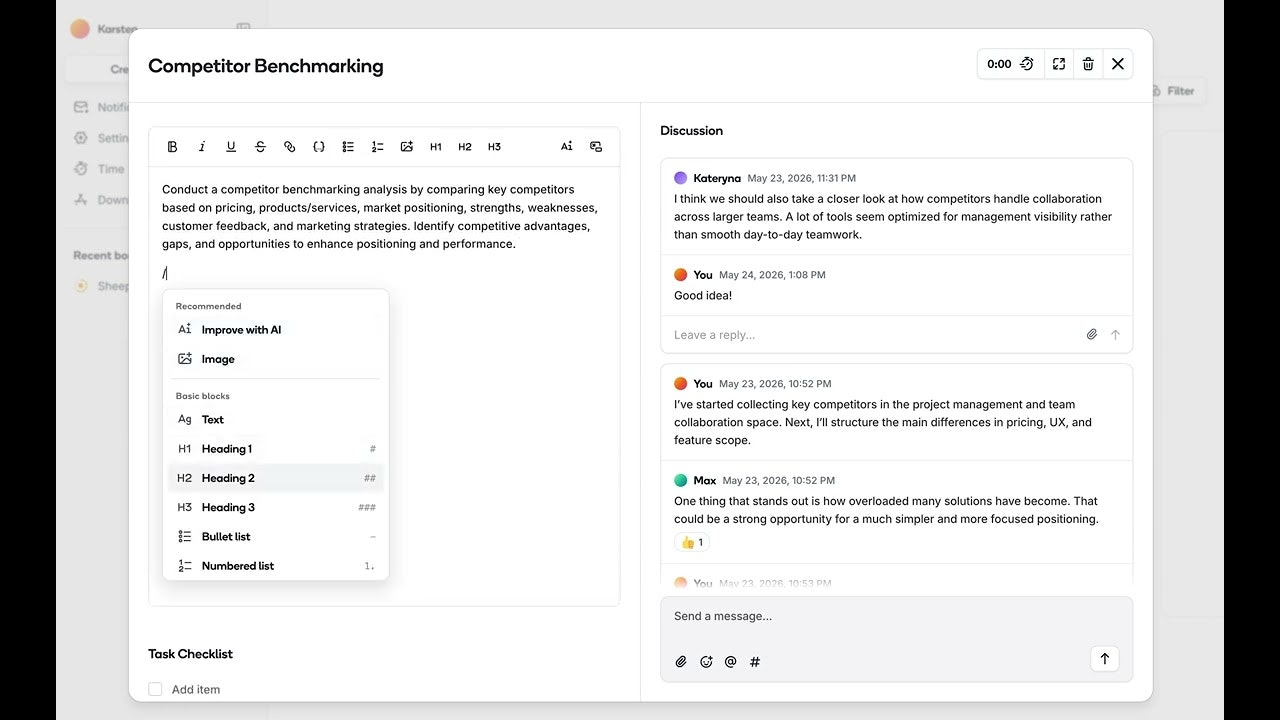Viewport: 1280px width, 720px height.
Task: Open Karsten profile in background sidebar
Action: coord(104,29)
